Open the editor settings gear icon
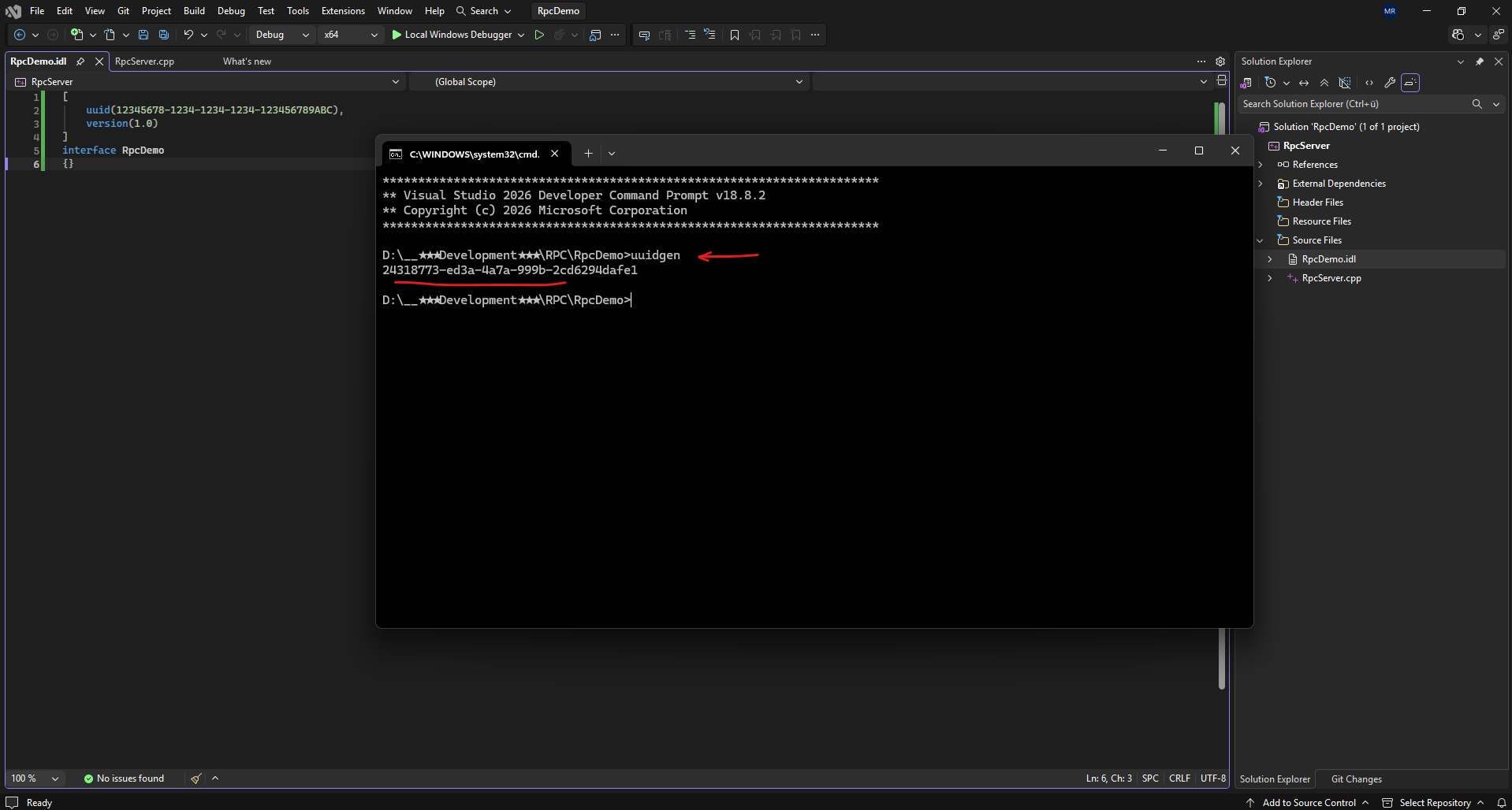Image resolution: width=1512 pixels, height=810 pixels. coord(1220,61)
